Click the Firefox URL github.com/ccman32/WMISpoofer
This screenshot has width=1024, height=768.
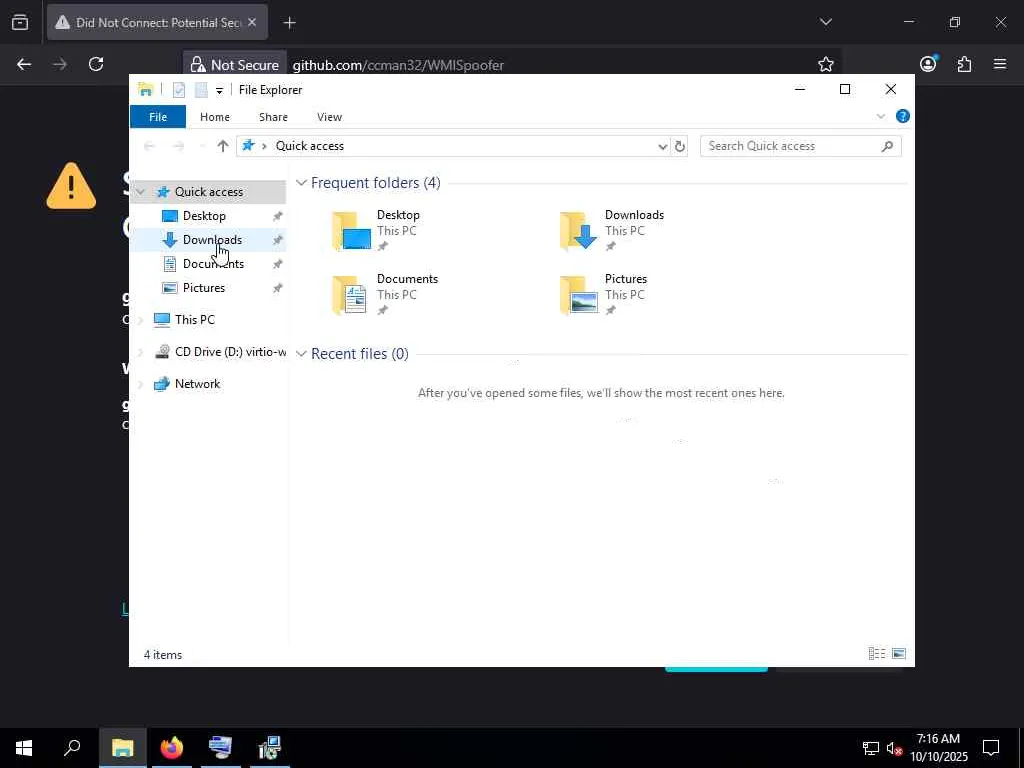point(398,65)
